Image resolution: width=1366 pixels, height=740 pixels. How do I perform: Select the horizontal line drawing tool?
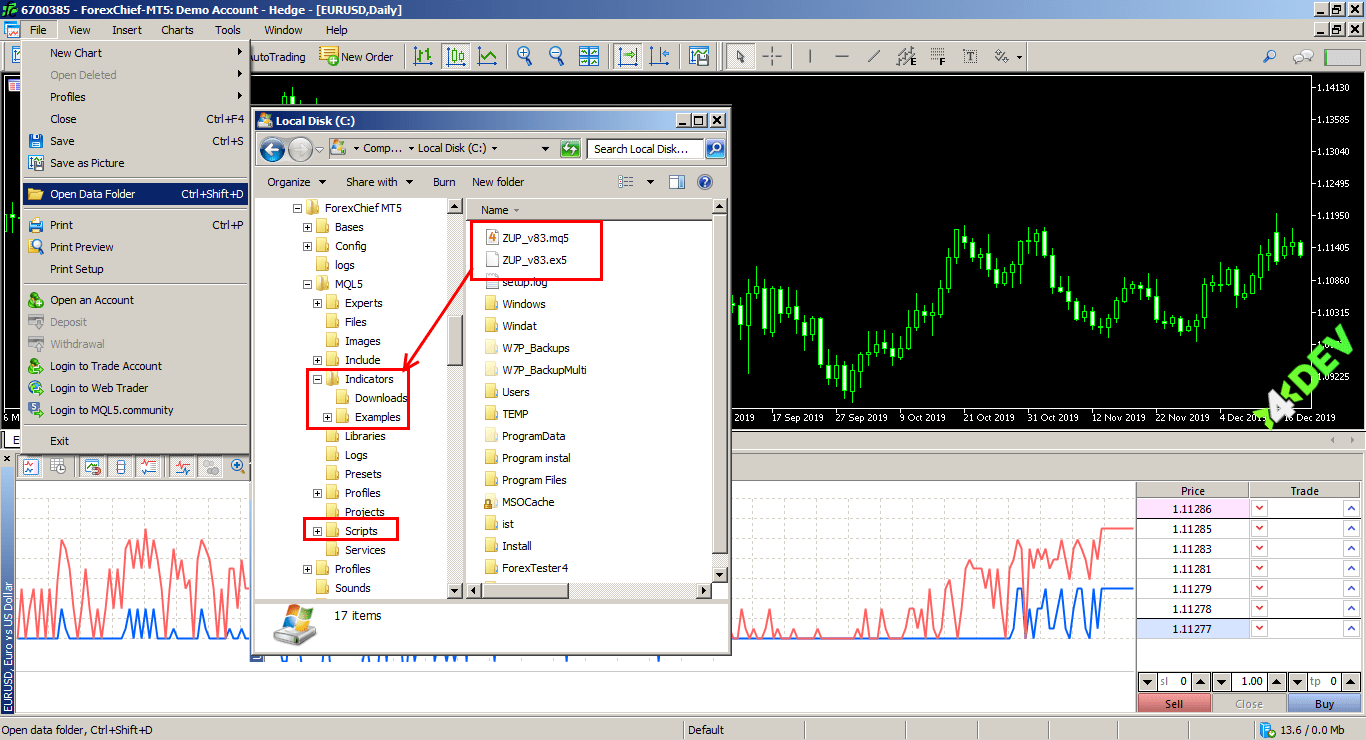coord(842,57)
